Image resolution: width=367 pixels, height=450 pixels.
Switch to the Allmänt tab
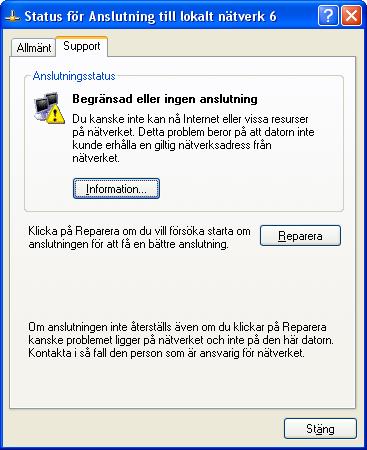point(33,48)
